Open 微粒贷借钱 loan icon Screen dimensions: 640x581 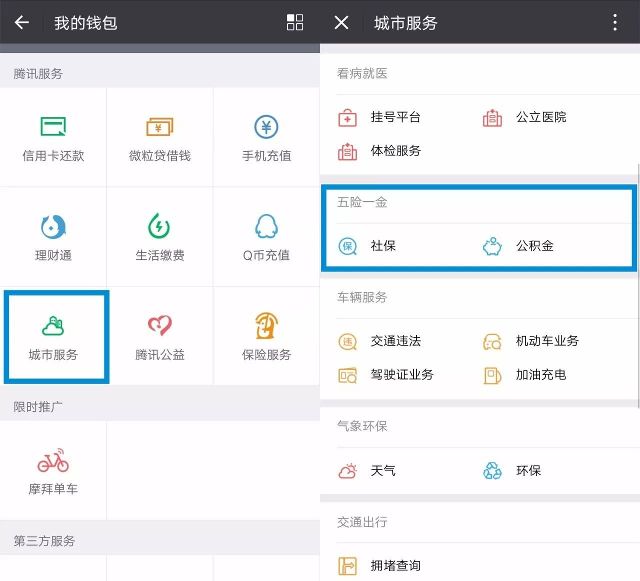(x=160, y=126)
